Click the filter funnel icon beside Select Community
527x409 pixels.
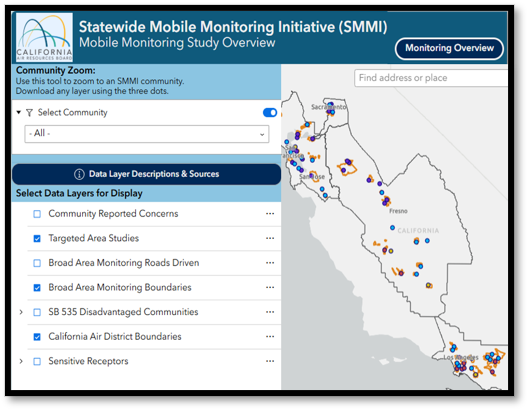(x=30, y=113)
